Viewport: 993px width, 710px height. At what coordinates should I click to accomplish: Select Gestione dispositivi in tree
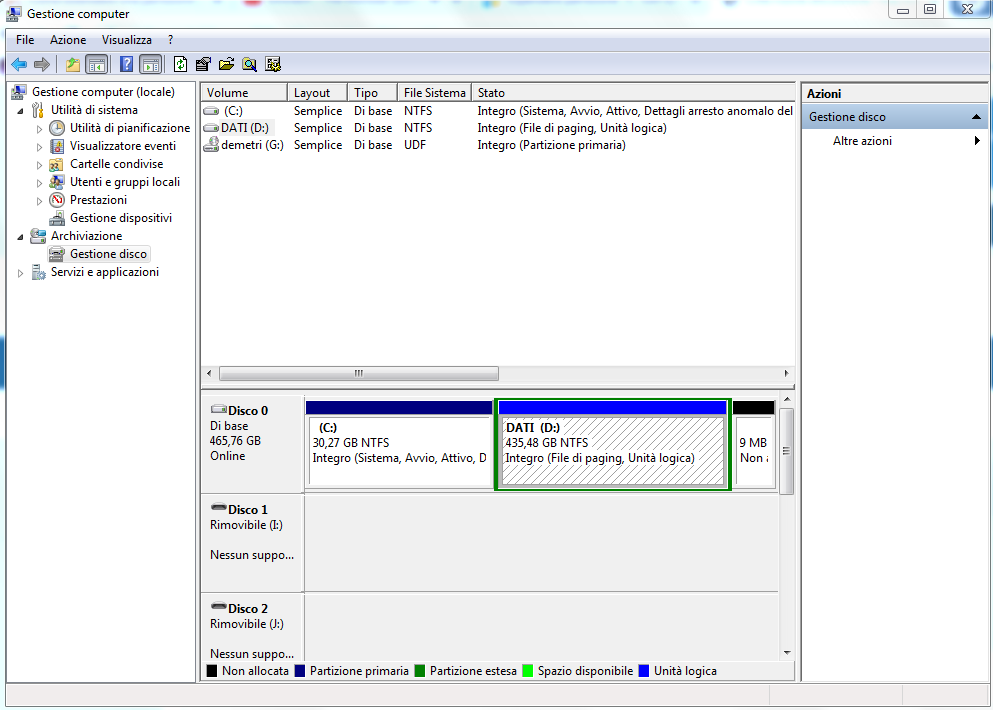tap(120, 218)
